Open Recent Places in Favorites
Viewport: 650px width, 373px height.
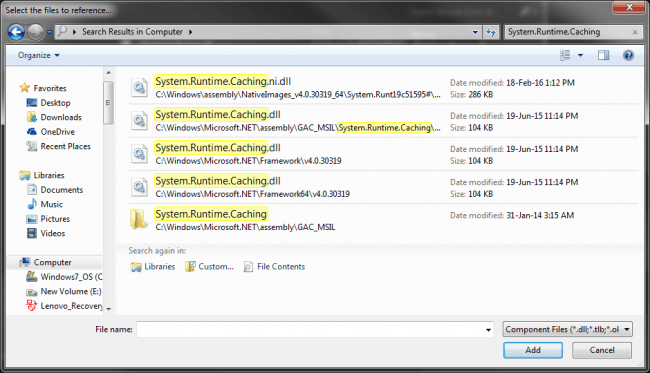(x=65, y=146)
